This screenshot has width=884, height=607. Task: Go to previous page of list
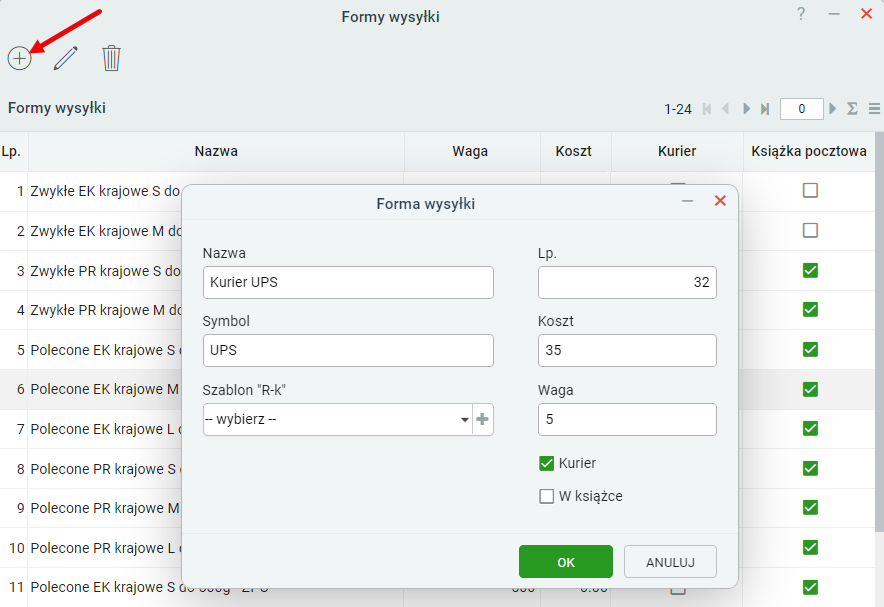pos(726,109)
